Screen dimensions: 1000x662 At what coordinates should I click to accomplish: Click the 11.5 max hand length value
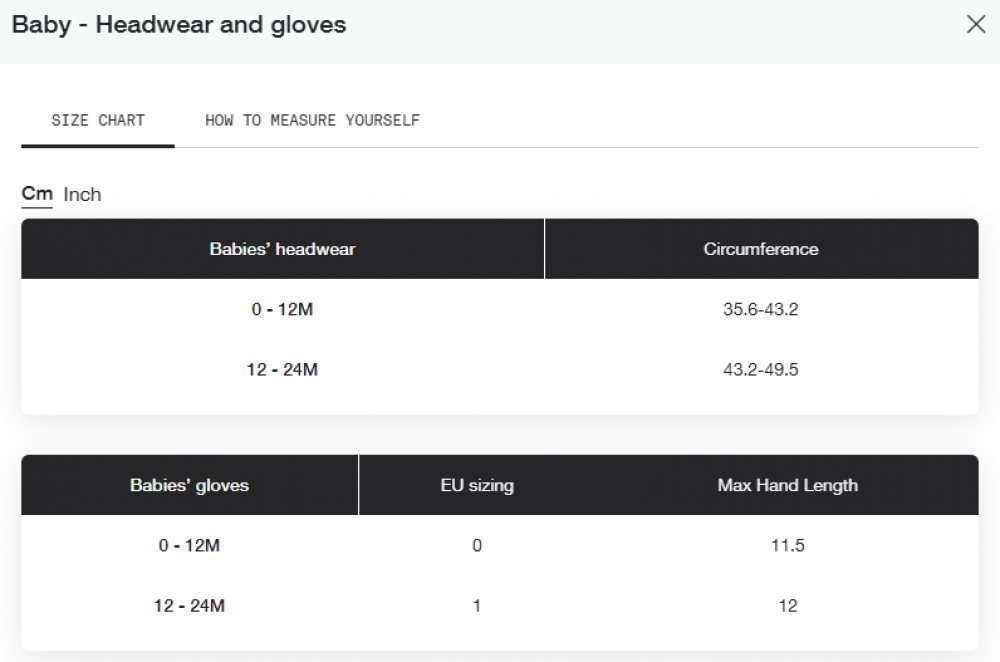tap(788, 545)
